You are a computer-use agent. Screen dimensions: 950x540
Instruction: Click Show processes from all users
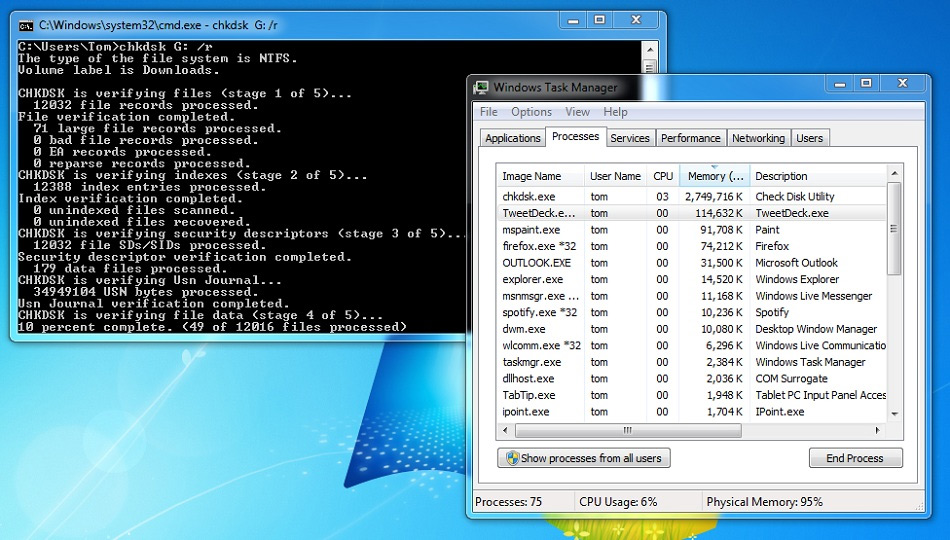[x=584, y=458]
